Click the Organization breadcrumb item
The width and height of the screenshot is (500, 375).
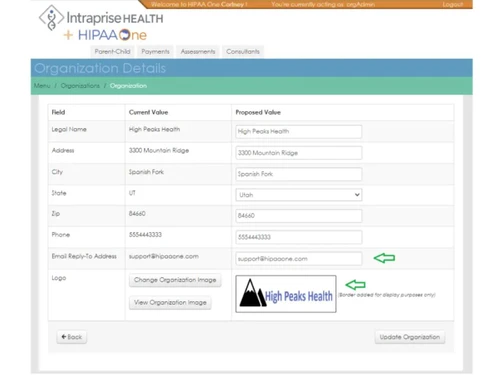(128, 86)
